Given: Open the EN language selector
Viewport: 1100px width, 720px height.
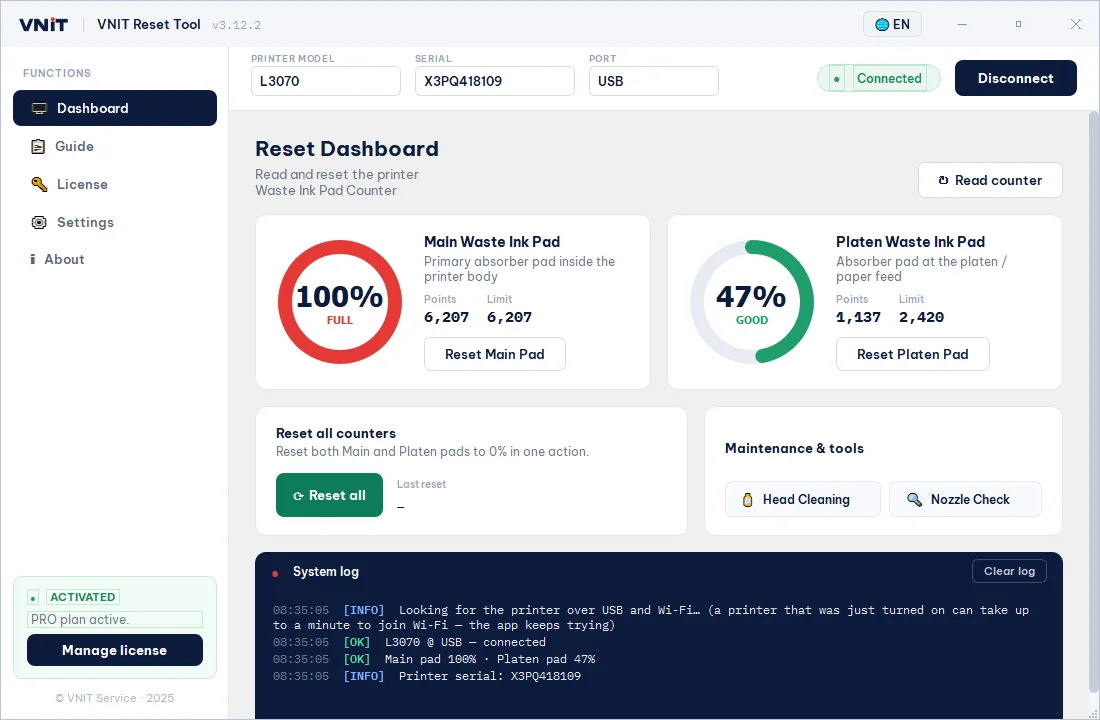Looking at the screenshot, I should pos(892,25).
